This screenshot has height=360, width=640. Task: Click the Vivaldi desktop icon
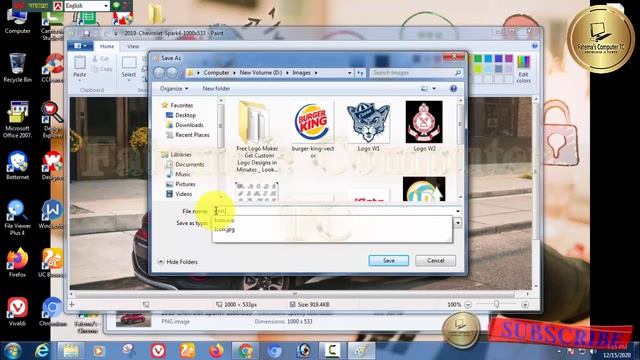tap(17, 312)
